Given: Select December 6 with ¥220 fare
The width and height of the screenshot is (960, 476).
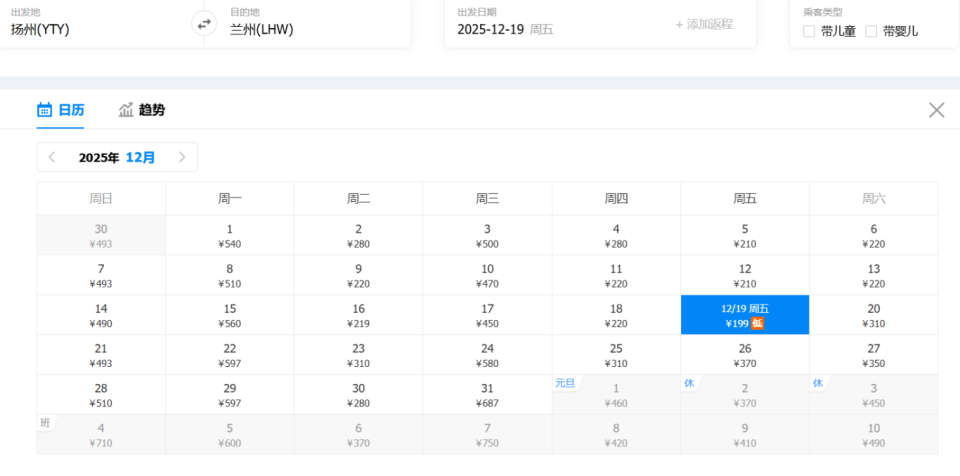Looking at the screenshot, I should [x=874, y=235].
